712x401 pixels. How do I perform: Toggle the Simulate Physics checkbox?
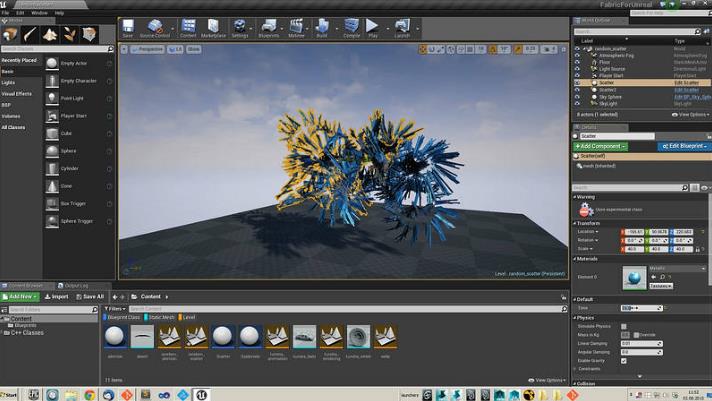[624, 326]
